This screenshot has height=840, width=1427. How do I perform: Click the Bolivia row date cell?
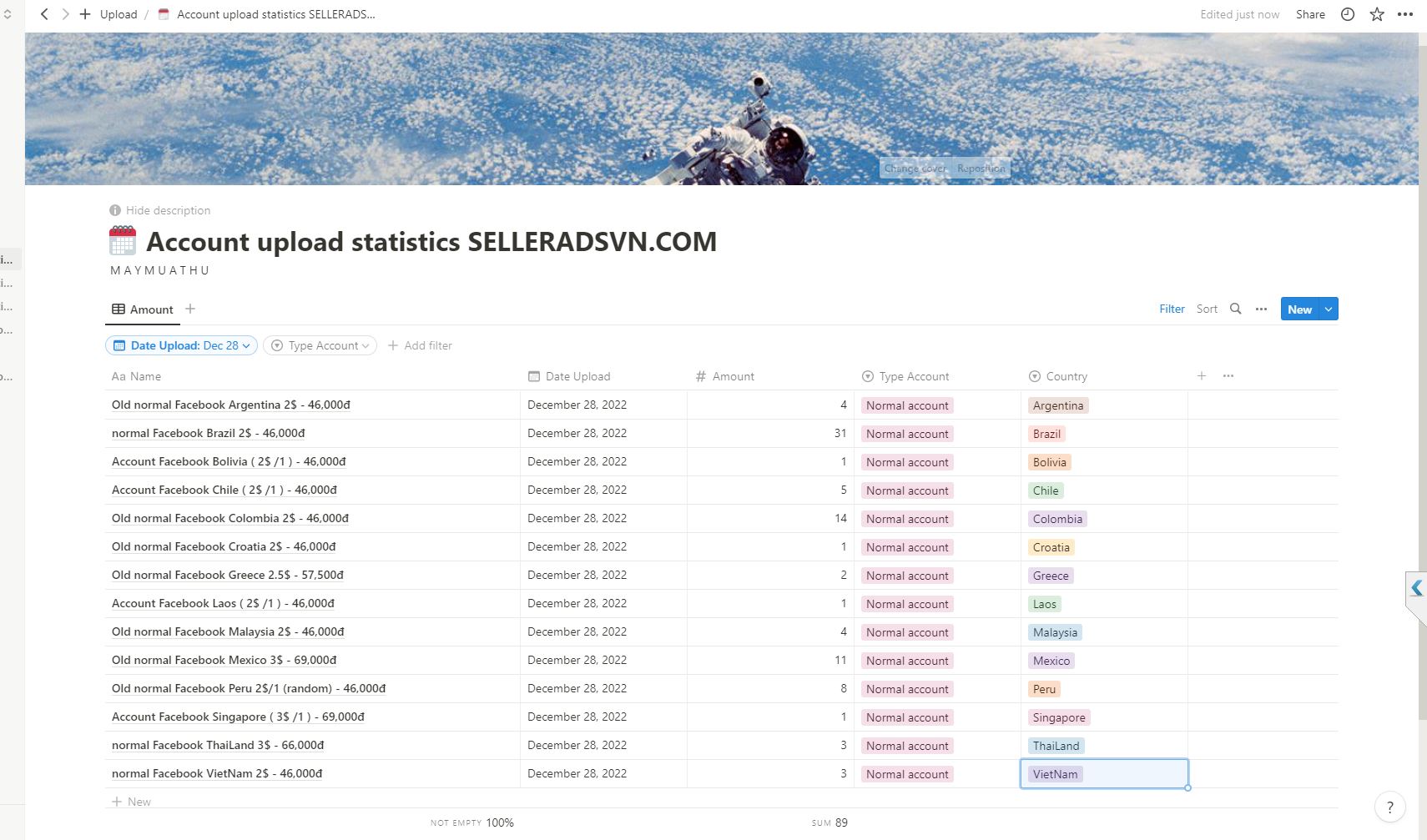click(x=603, y=461)
